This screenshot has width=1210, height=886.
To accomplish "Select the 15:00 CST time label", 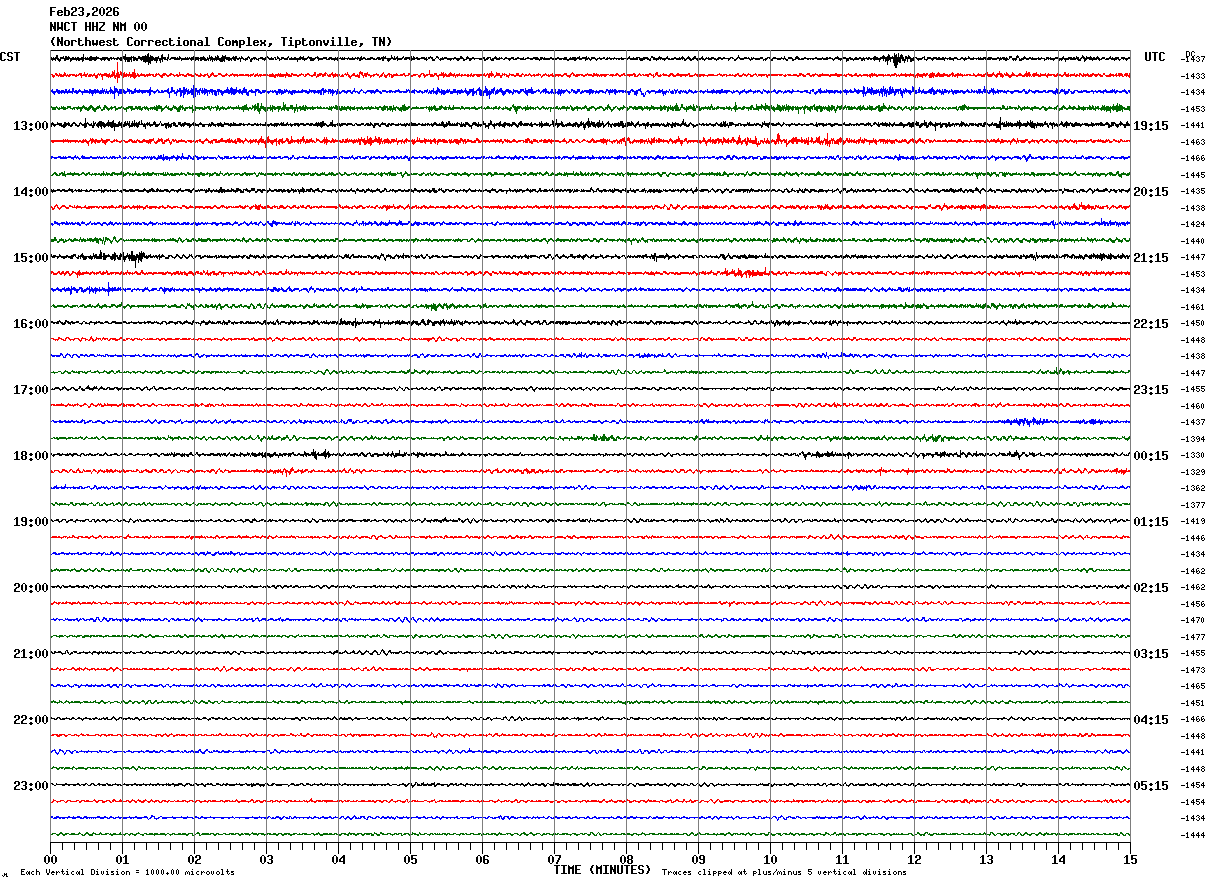I will click(x=30, y=258).
